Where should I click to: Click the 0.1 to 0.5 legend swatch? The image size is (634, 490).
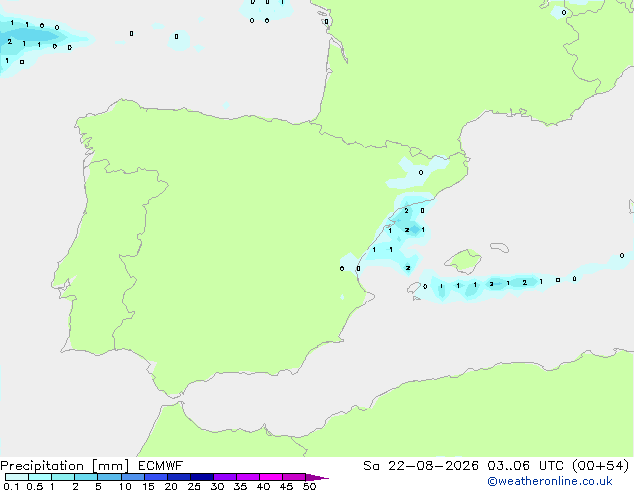pyautogui.click(x=17, y=477)
